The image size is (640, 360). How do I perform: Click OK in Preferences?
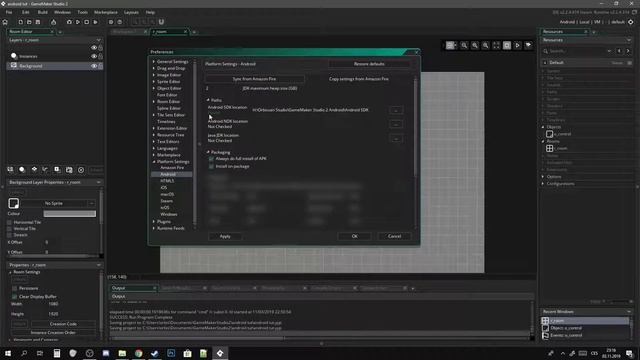(x=354, y=236)
